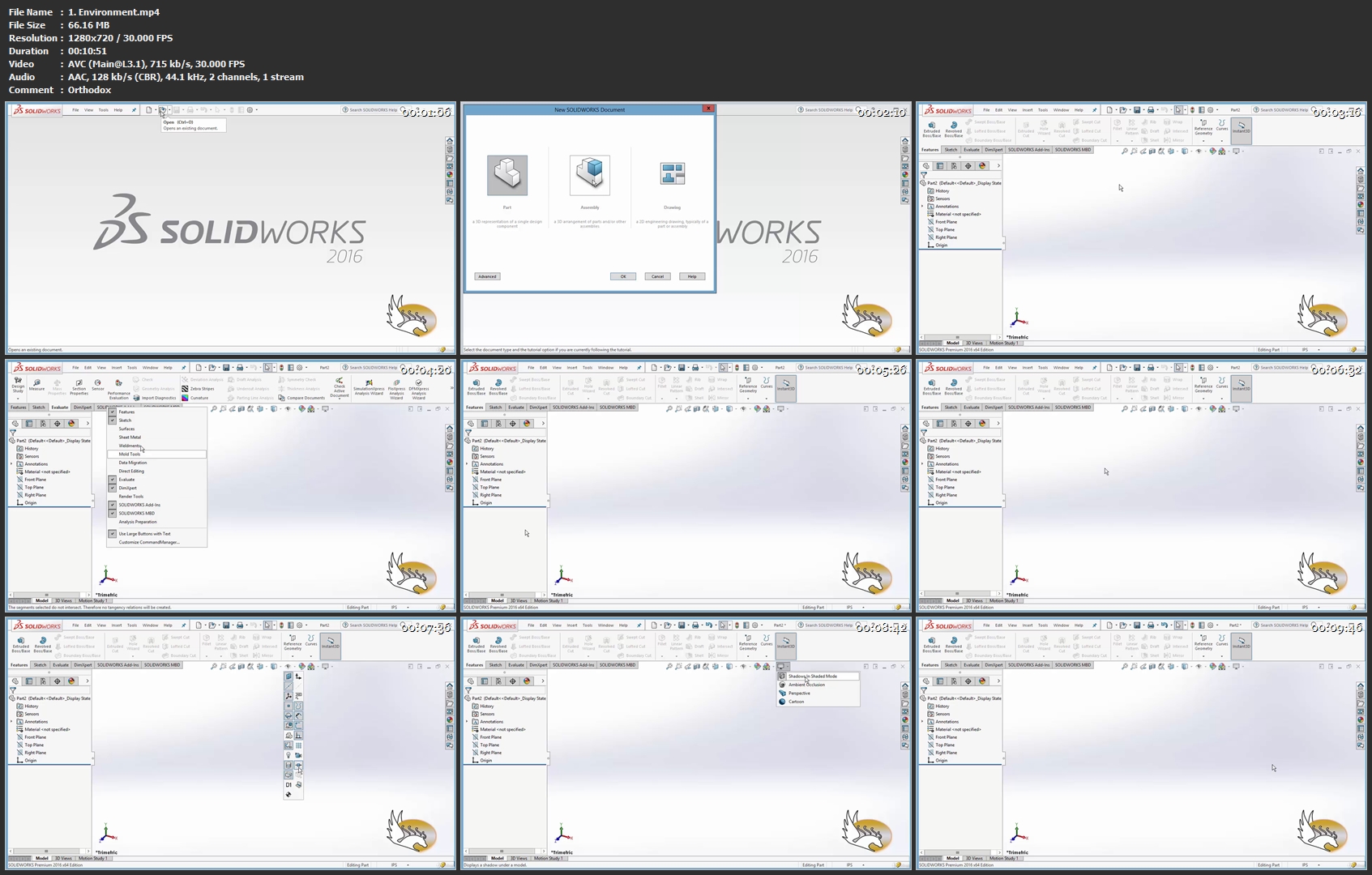1372x875 pixels.
Task: Click Performance Evaluation in the 00:04:20 frame
Action: point(118,389)
